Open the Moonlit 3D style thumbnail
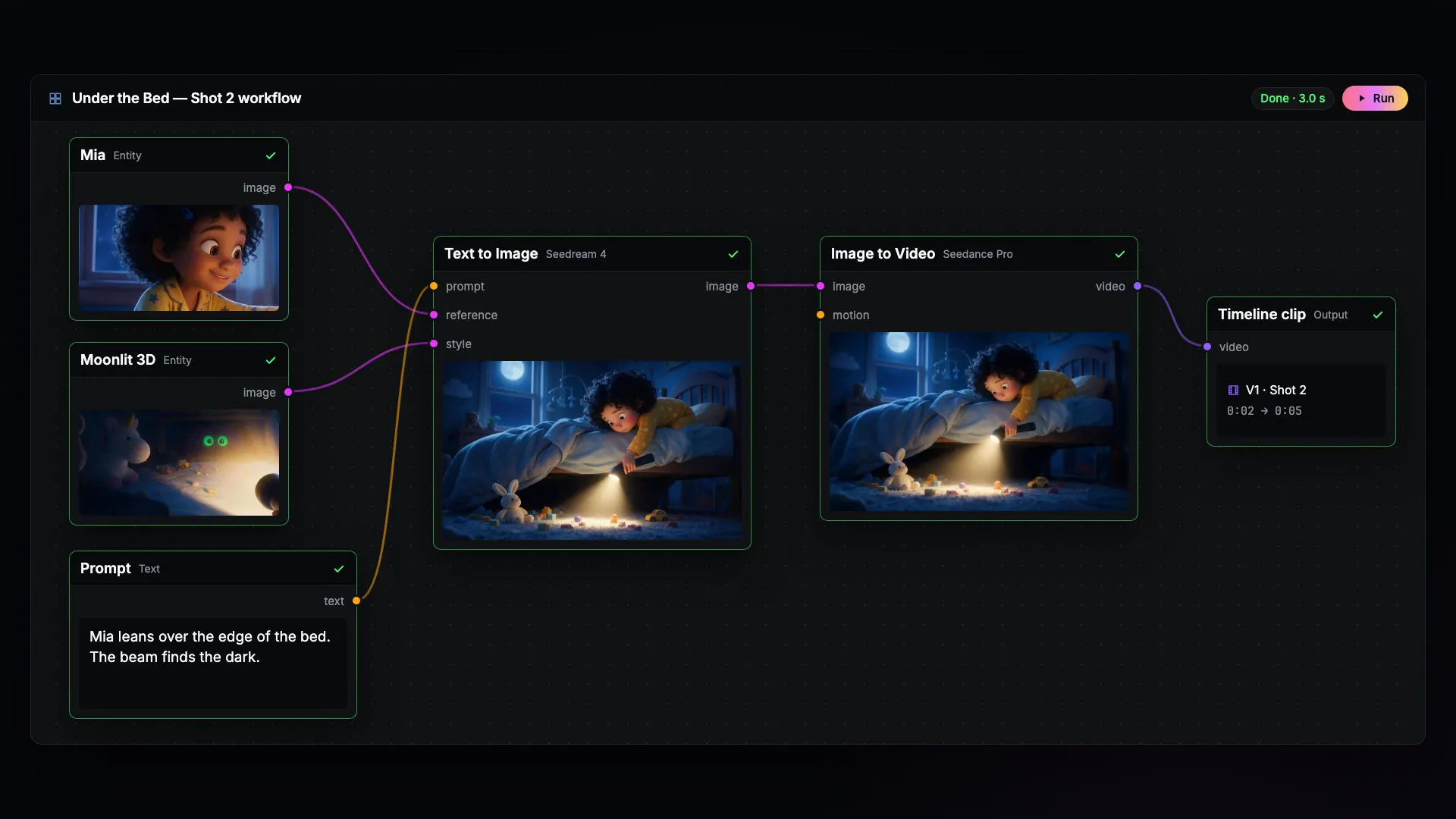This screenshot has height=819, width=1456. pyautogui.click(x=179, y=463)
